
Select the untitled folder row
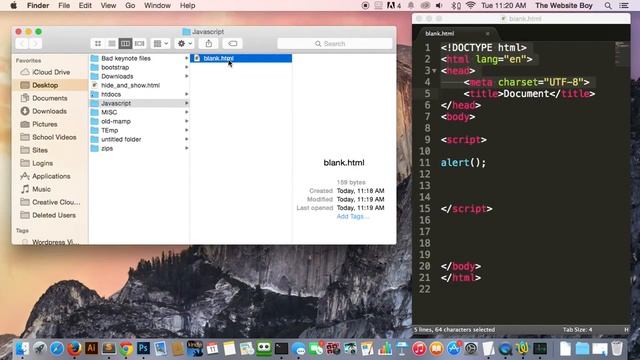139,139
